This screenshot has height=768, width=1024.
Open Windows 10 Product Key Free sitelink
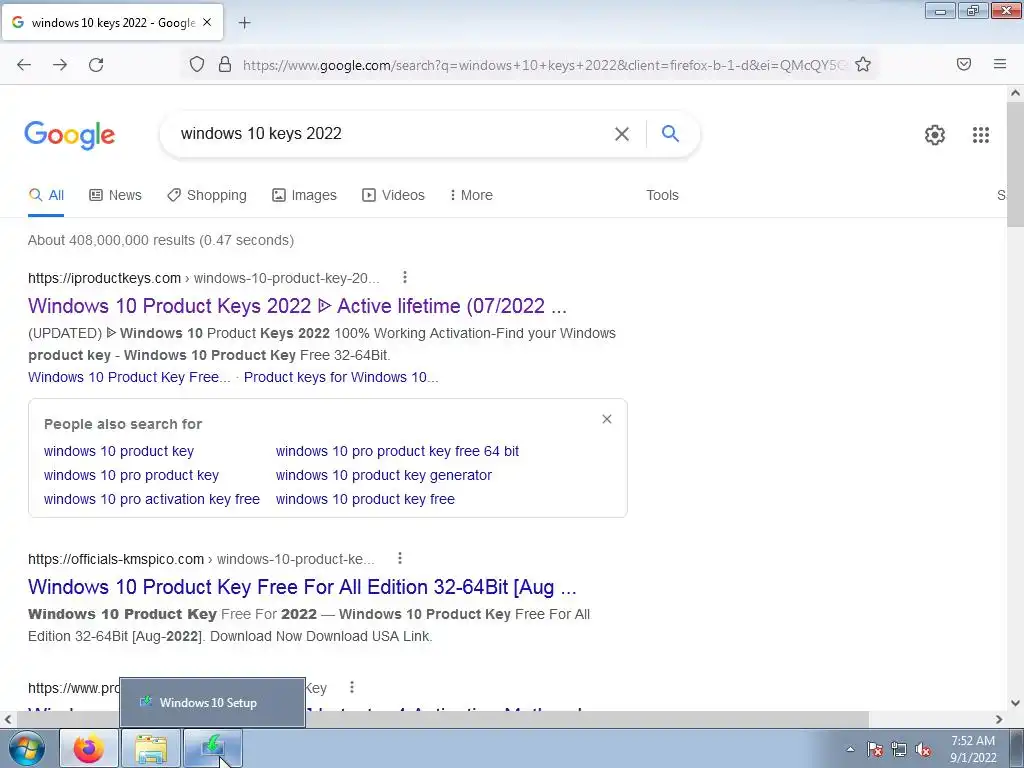tap(129, 377)
